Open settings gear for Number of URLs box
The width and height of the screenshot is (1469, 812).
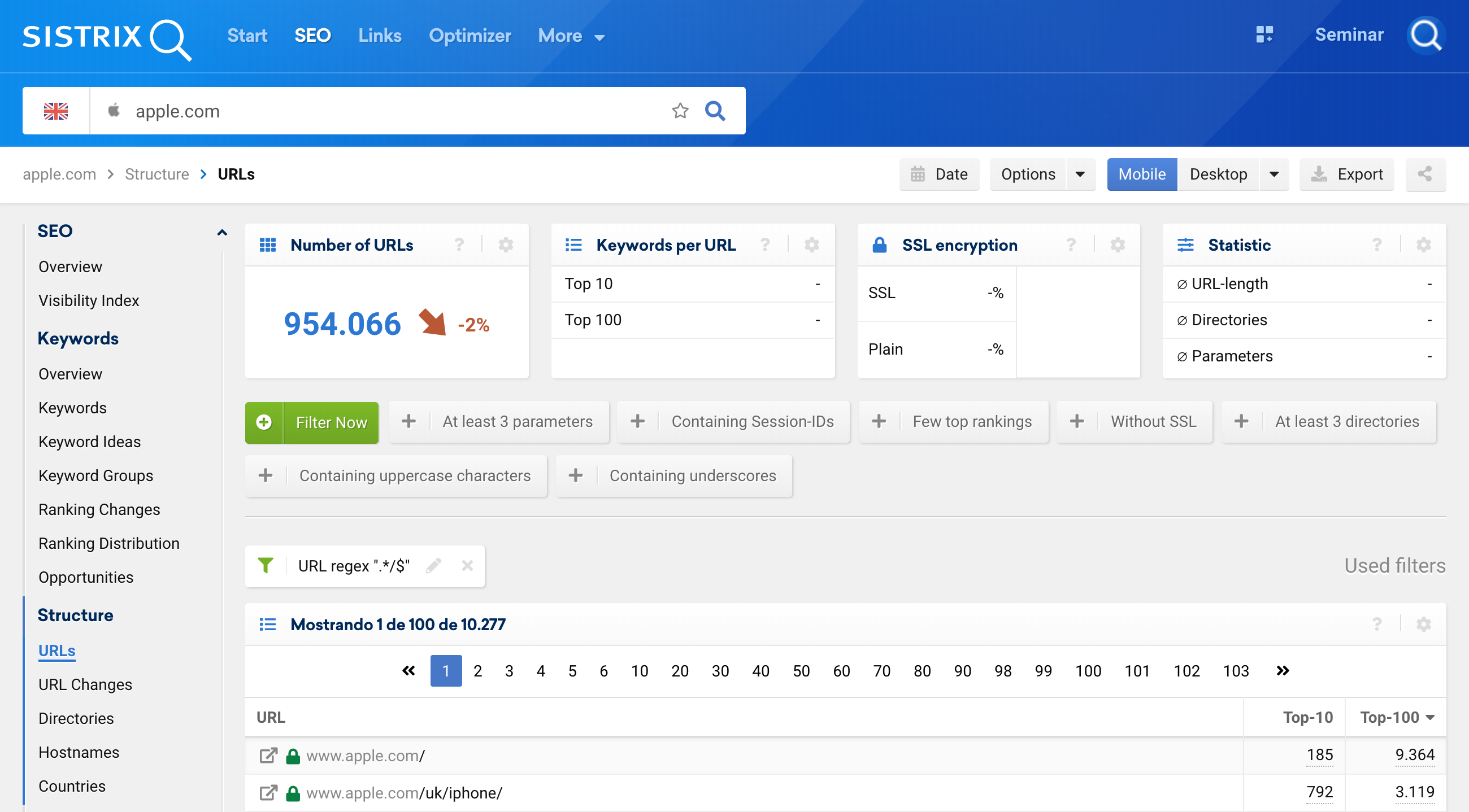point(506,245)
